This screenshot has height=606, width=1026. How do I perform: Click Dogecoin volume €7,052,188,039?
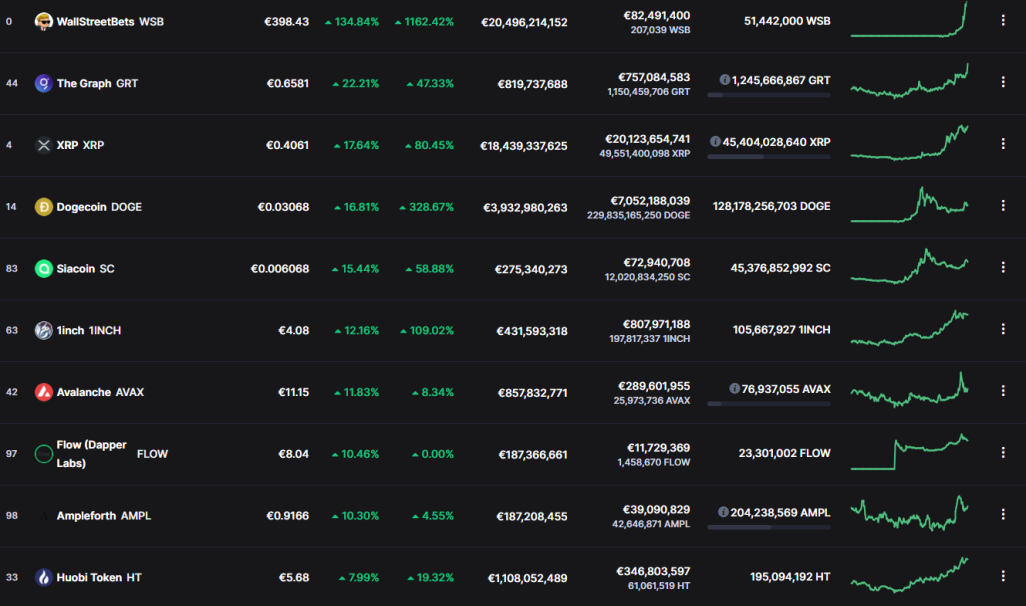[650, 201]
